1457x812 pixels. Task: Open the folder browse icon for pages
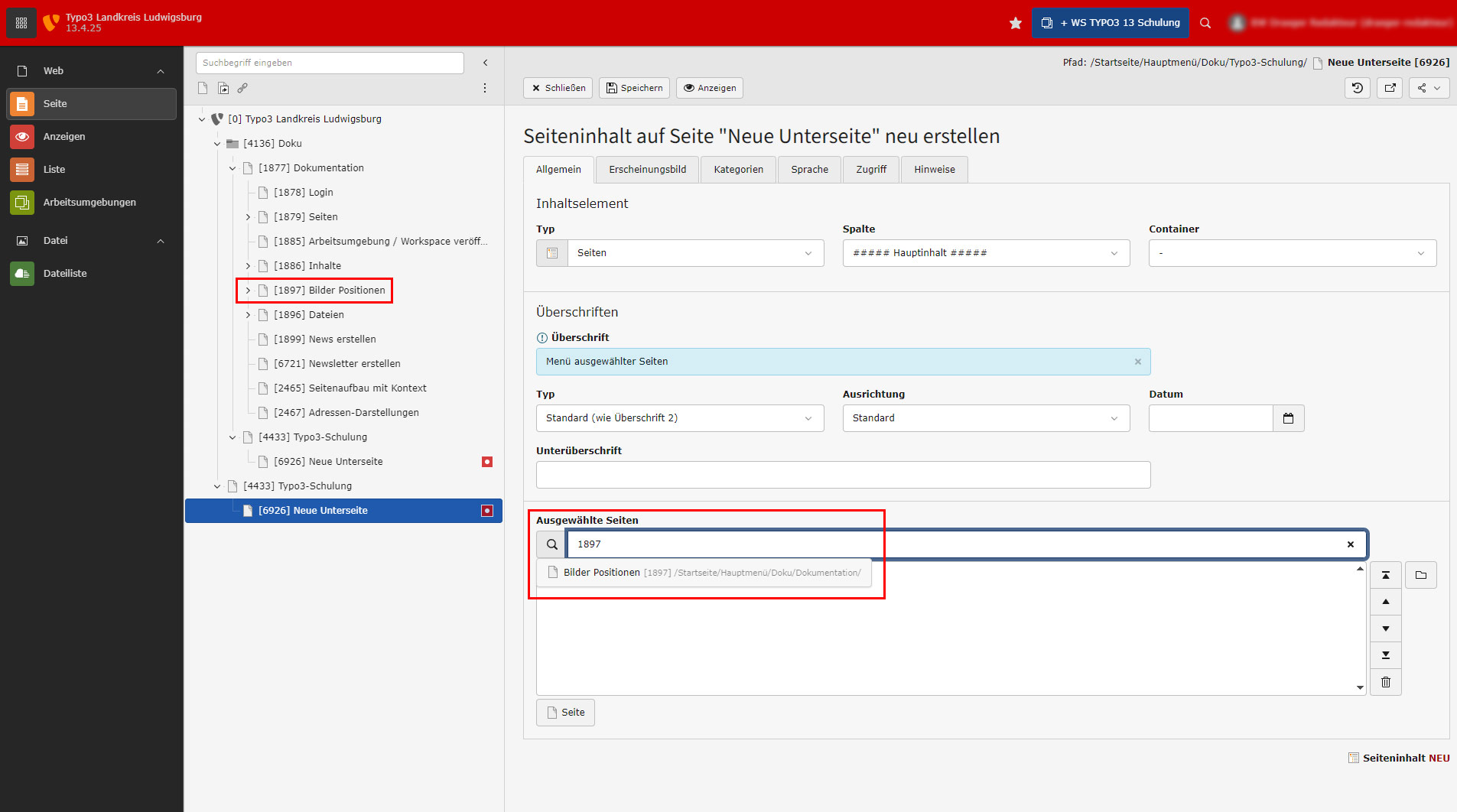(x=1420, y=575)
